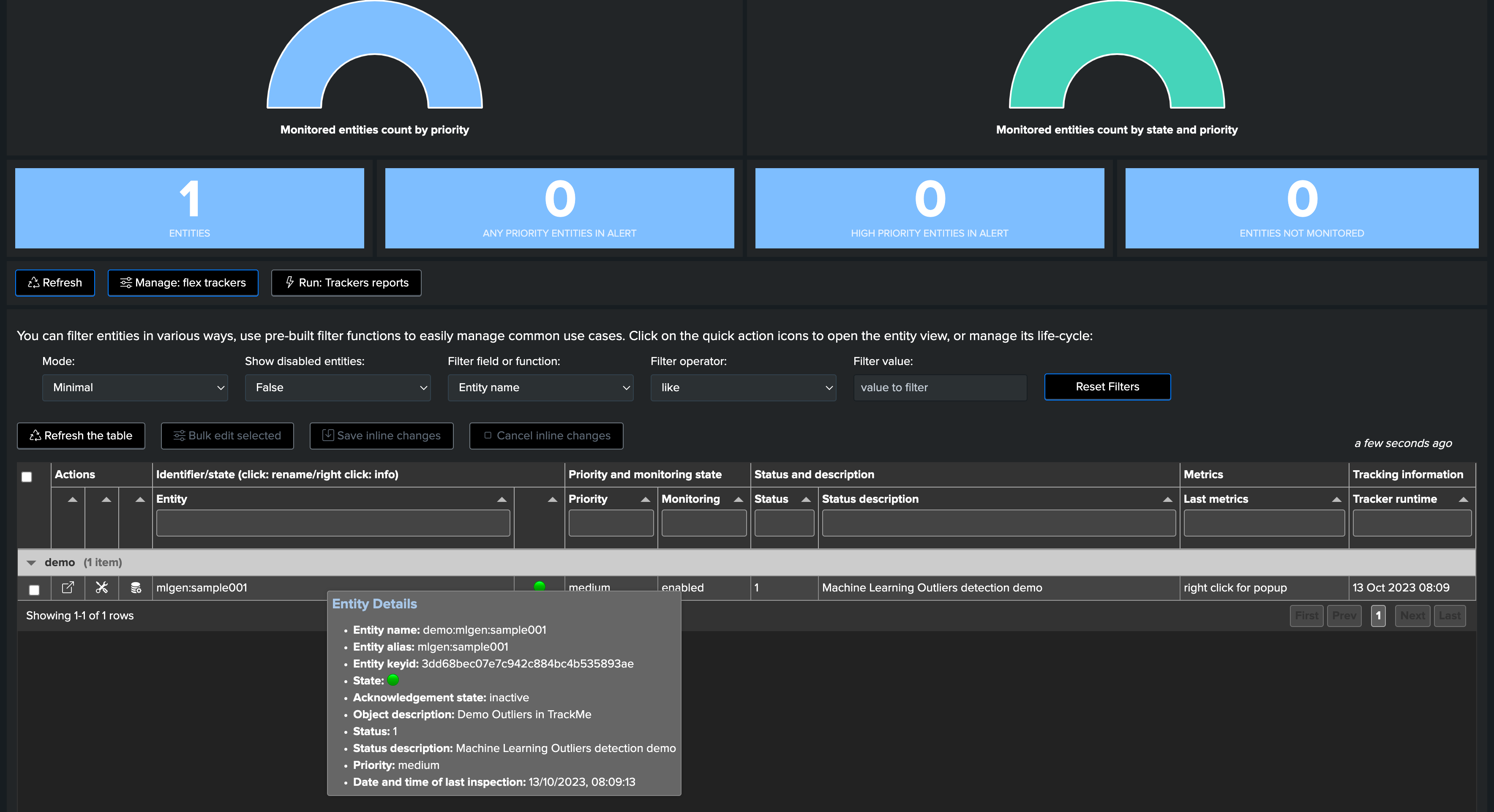This screenshot has width=1494, height=812.
Task: Open Filter operator dropdown showing like
Action: pyautogui.click(x=743, y=387)
